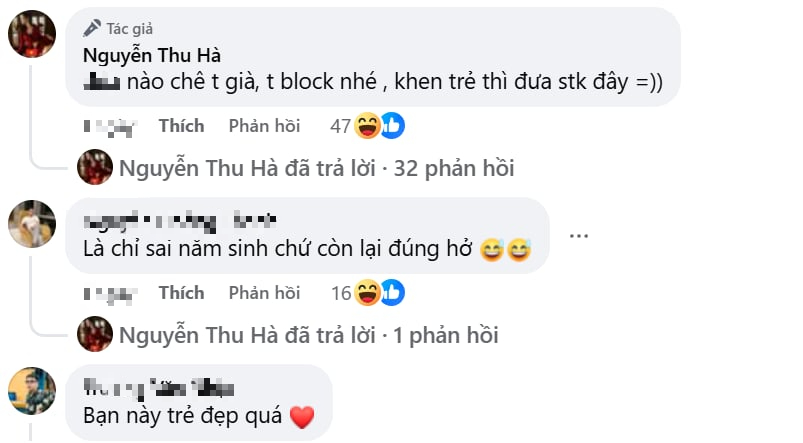The height and width of the screenshot is (443, 803).
Task: Click the laughing reaction on first comment
Action: 369,126
